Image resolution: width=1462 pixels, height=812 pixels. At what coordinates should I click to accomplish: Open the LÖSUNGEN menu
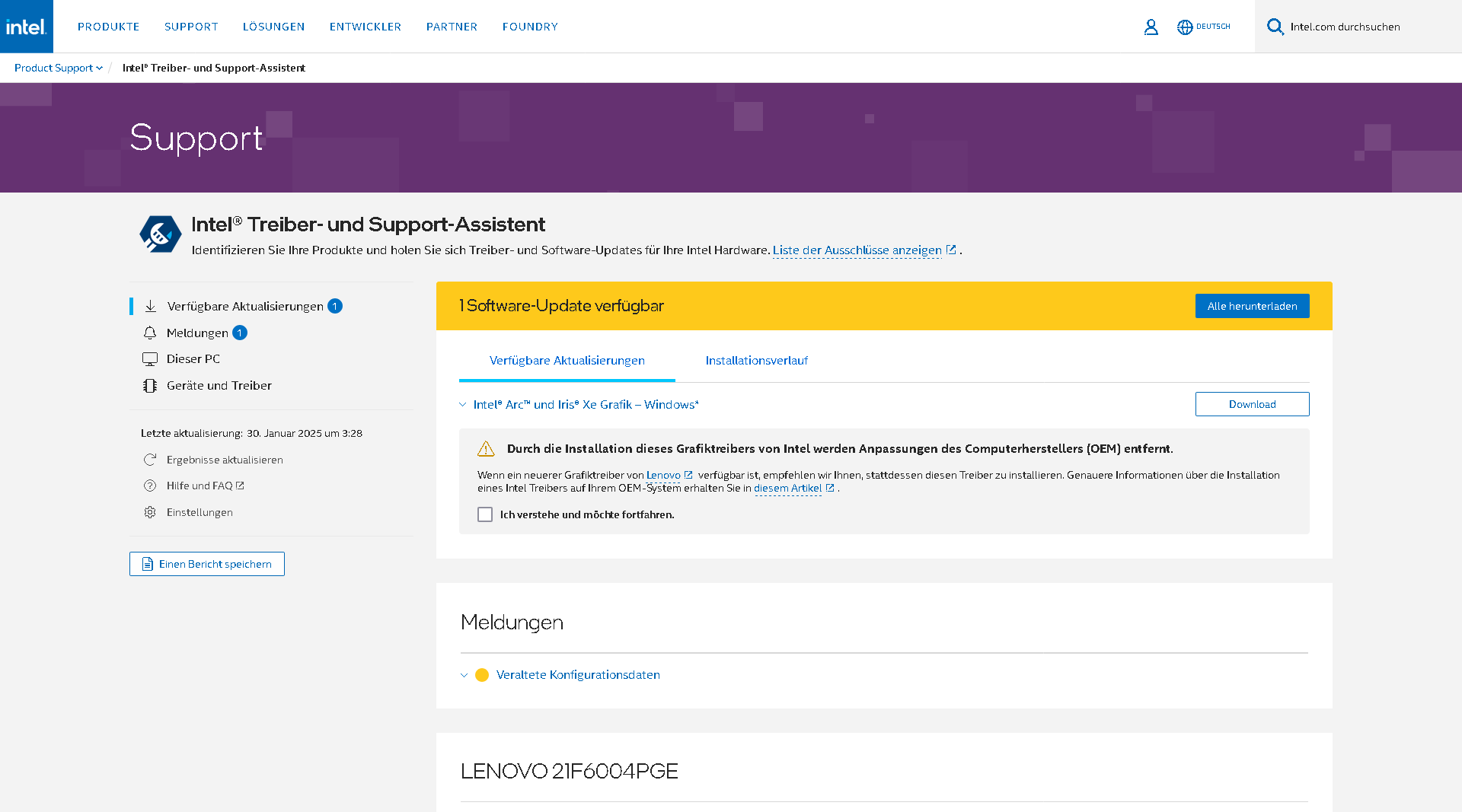pos(274,27)
